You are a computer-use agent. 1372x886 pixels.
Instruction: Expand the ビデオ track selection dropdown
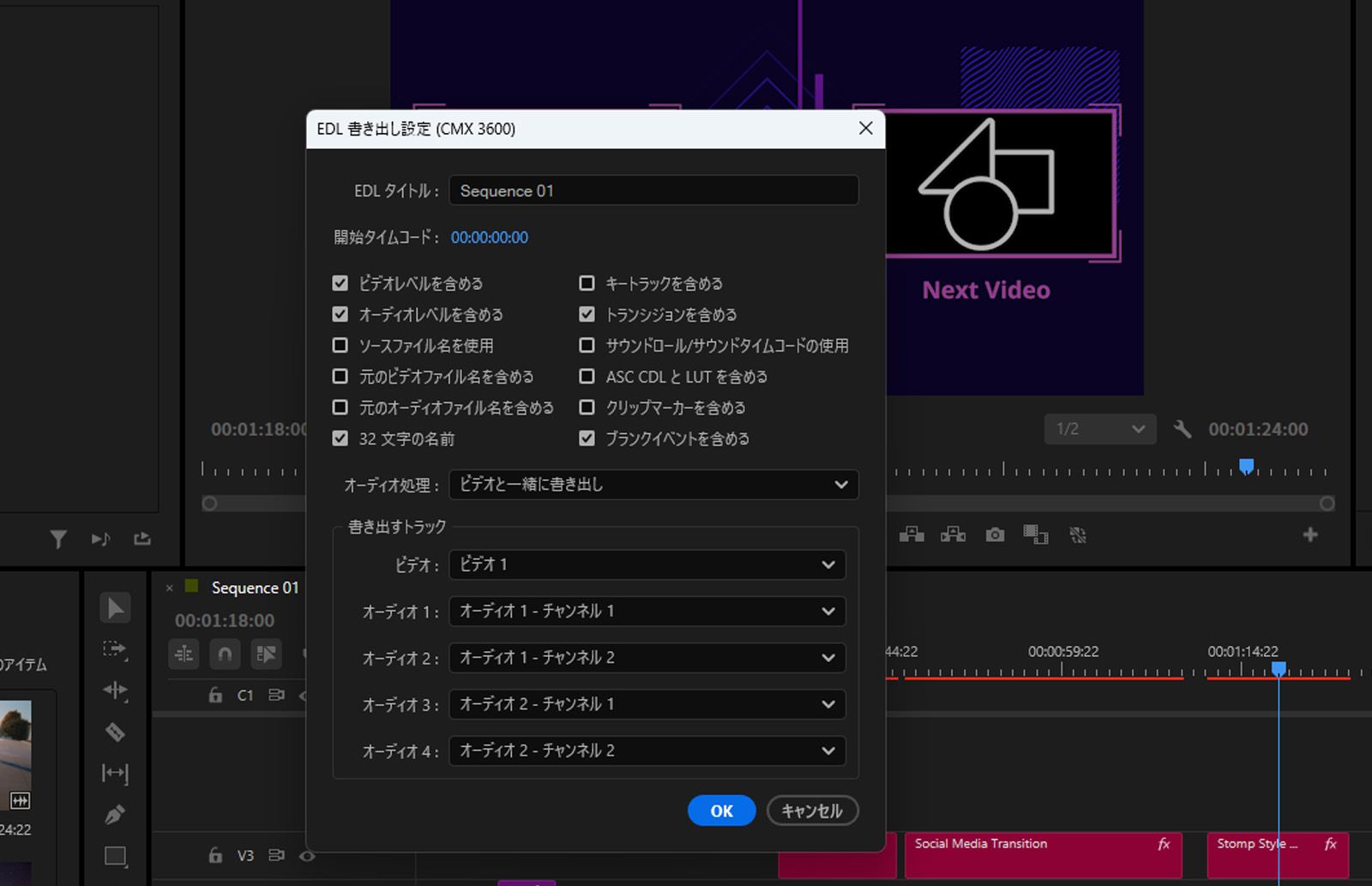[x=647, y=564]
